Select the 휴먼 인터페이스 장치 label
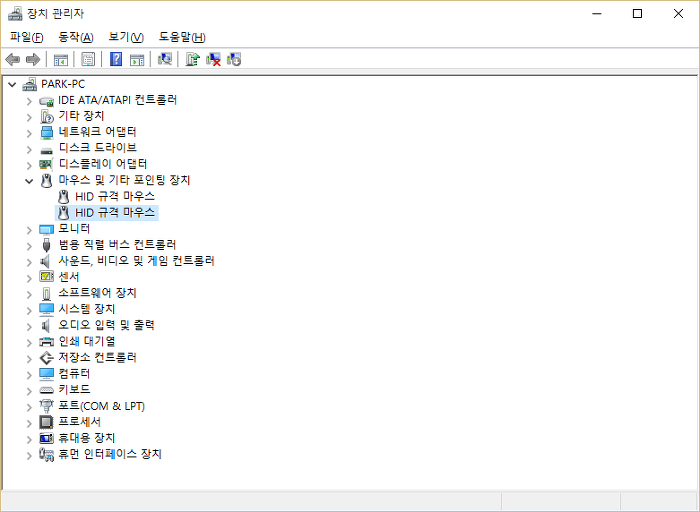The height and width of the screenshot is (512, 700). tap(110, 454)
